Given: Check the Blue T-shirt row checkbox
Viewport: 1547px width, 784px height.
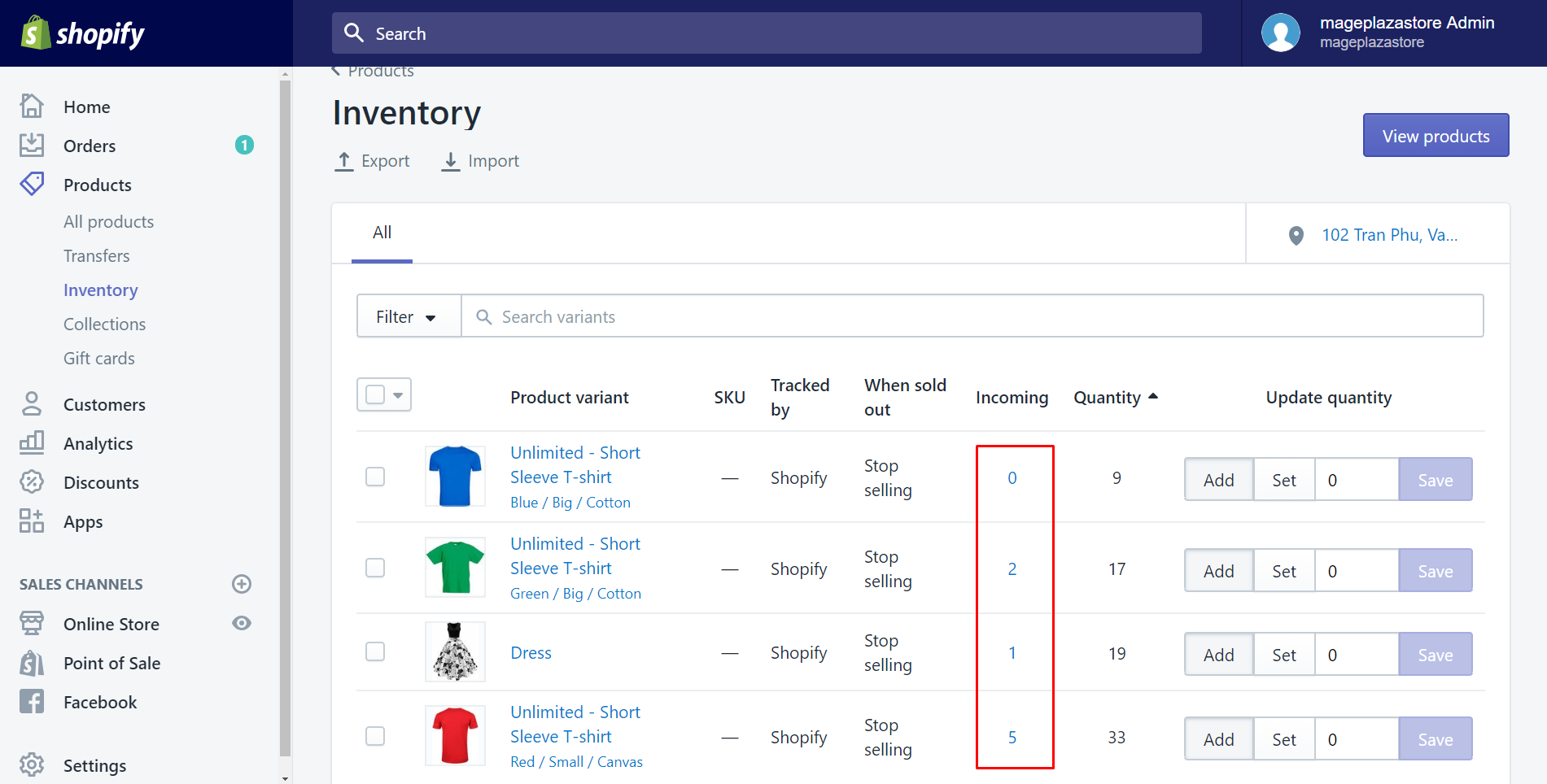Looking at the screenshot, I should click(375, 477).
